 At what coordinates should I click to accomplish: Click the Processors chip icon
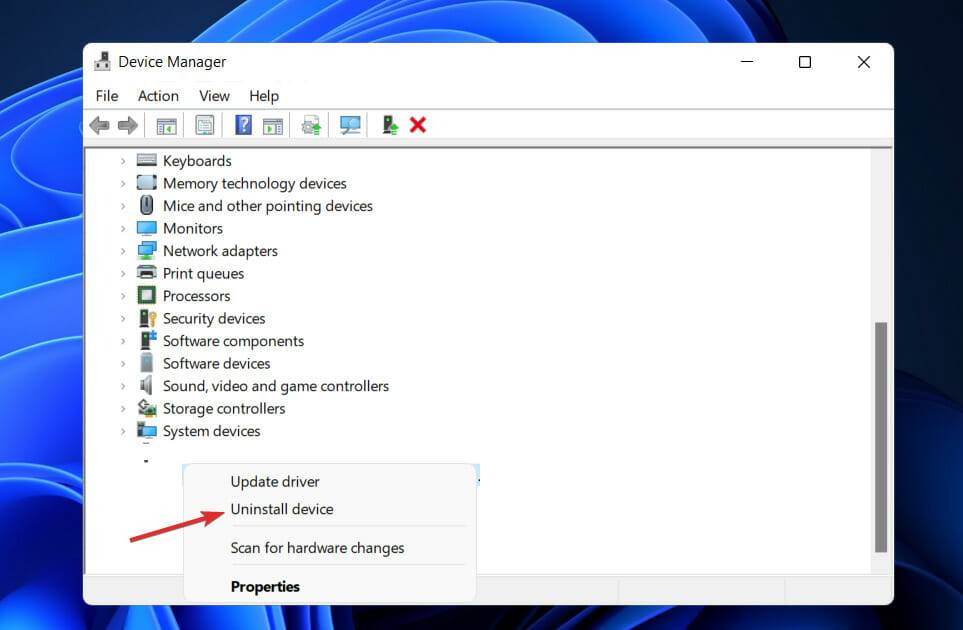(x=146, y=295)
